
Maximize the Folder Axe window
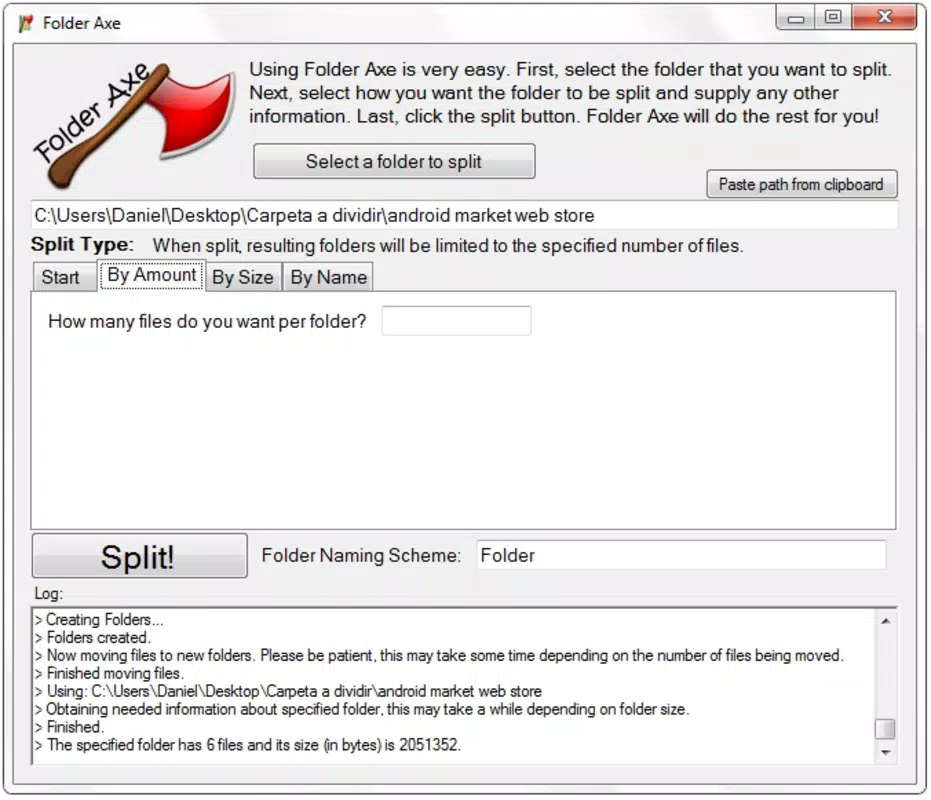tap(833, 17)
